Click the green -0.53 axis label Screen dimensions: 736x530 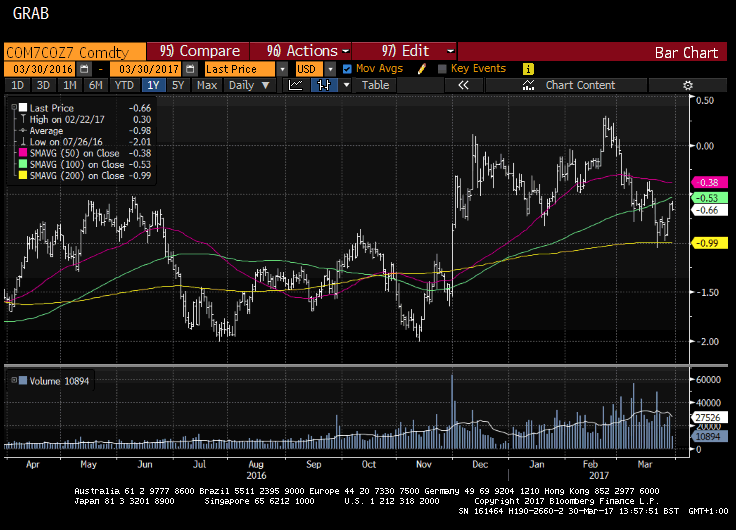click(709, 198)
